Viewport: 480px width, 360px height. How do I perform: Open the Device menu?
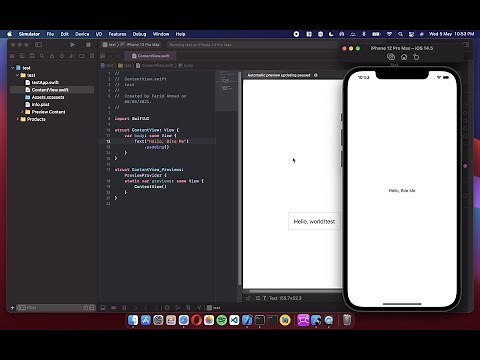[x=82, y=34]
